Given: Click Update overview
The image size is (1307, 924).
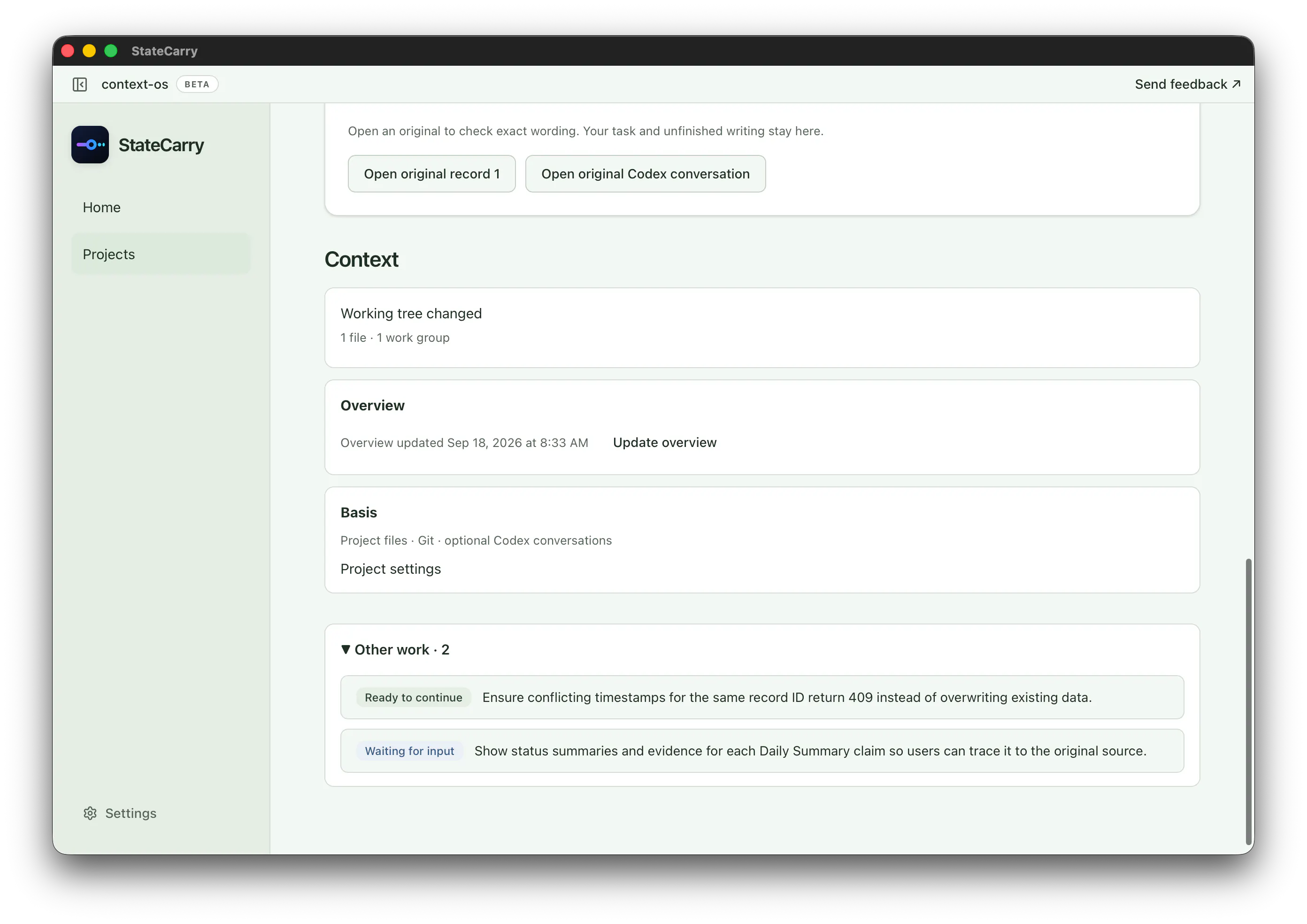Looking at the screenshot, I should pos(664,442).
